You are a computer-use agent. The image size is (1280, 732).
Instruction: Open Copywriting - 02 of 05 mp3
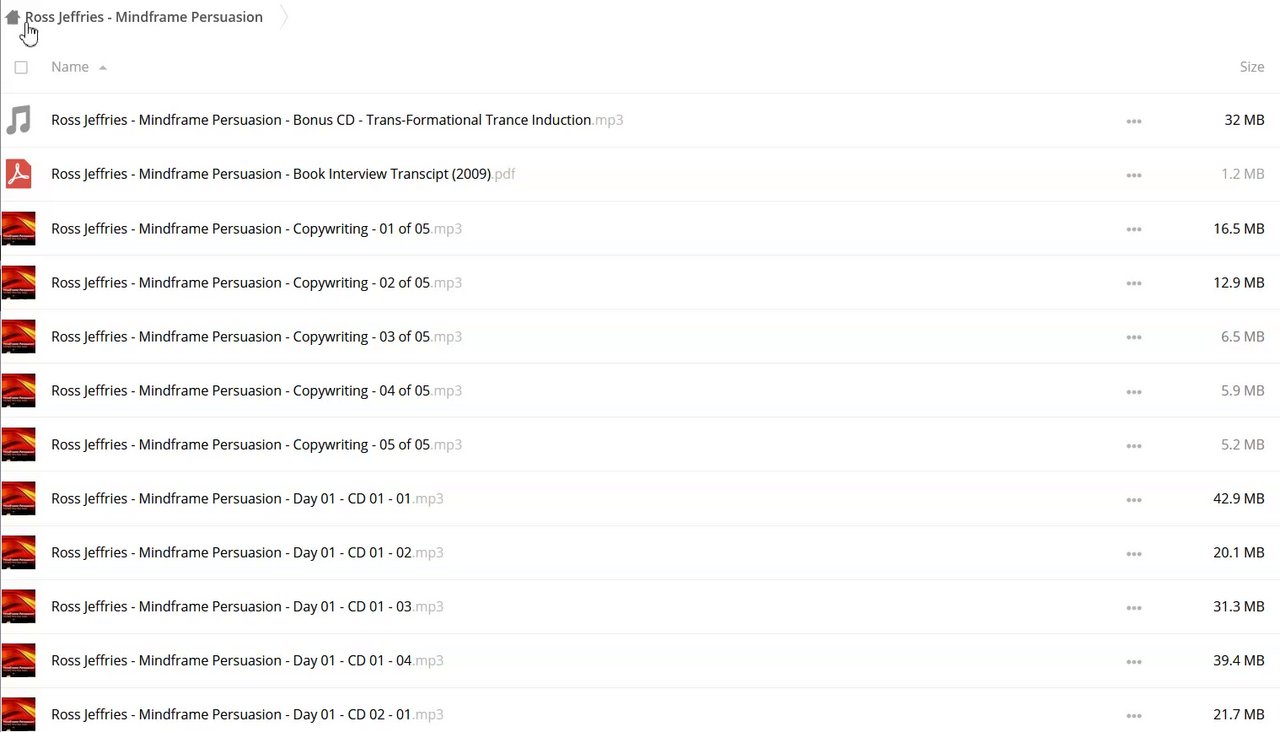click(256, 282)
